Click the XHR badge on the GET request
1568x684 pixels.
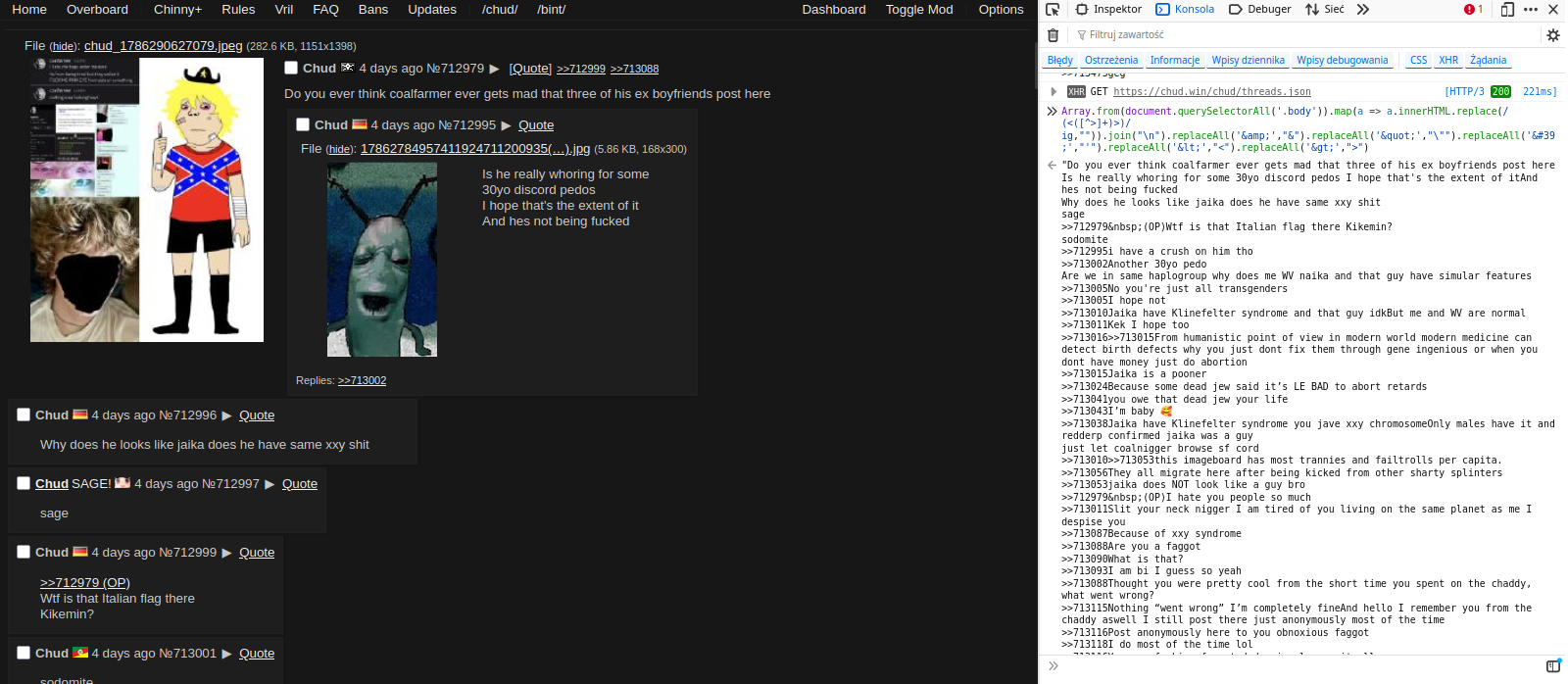tap(1076, 92)
